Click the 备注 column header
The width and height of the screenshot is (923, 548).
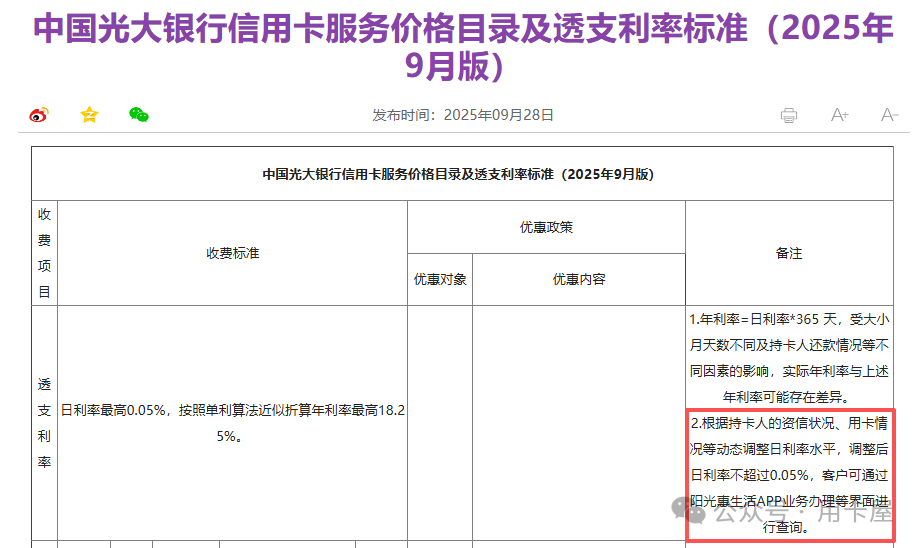[789, 253]
